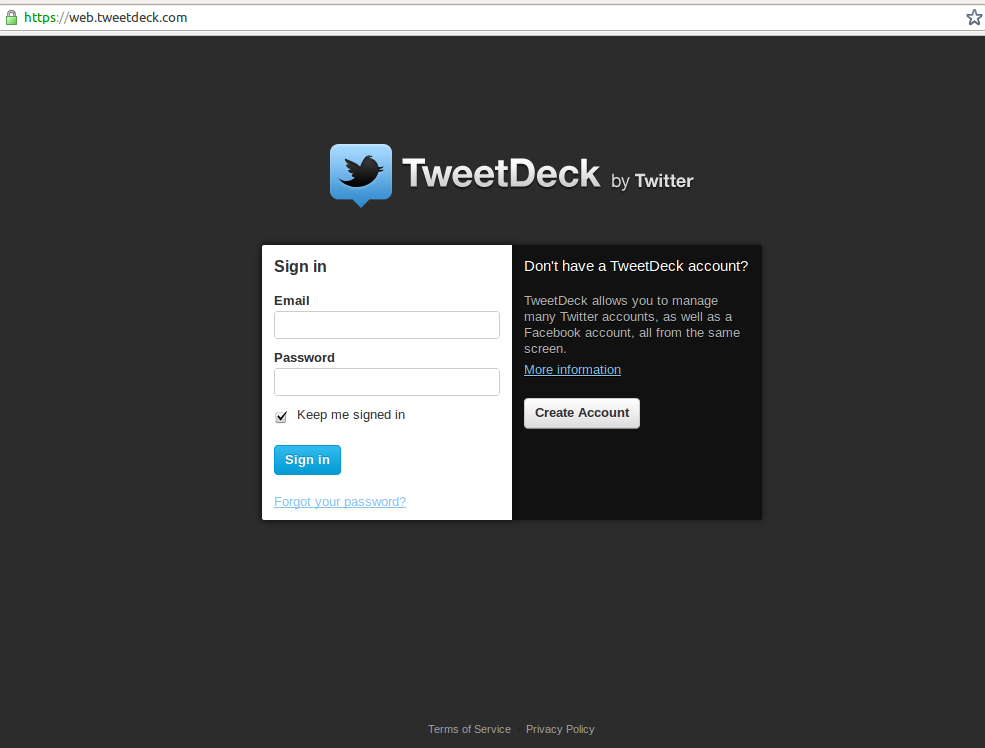
Task: Click the 'Sign in' heading text
Action: [x=300, y=266]
